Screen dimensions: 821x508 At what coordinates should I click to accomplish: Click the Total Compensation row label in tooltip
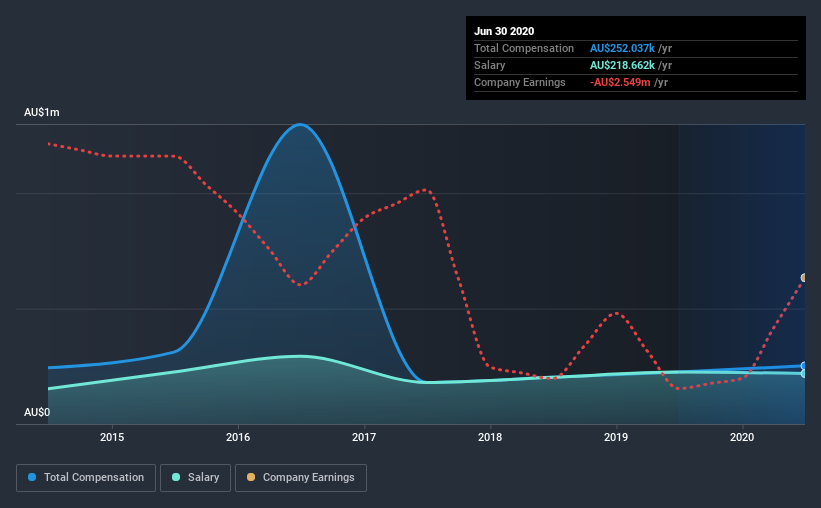[x=524, y=48]
